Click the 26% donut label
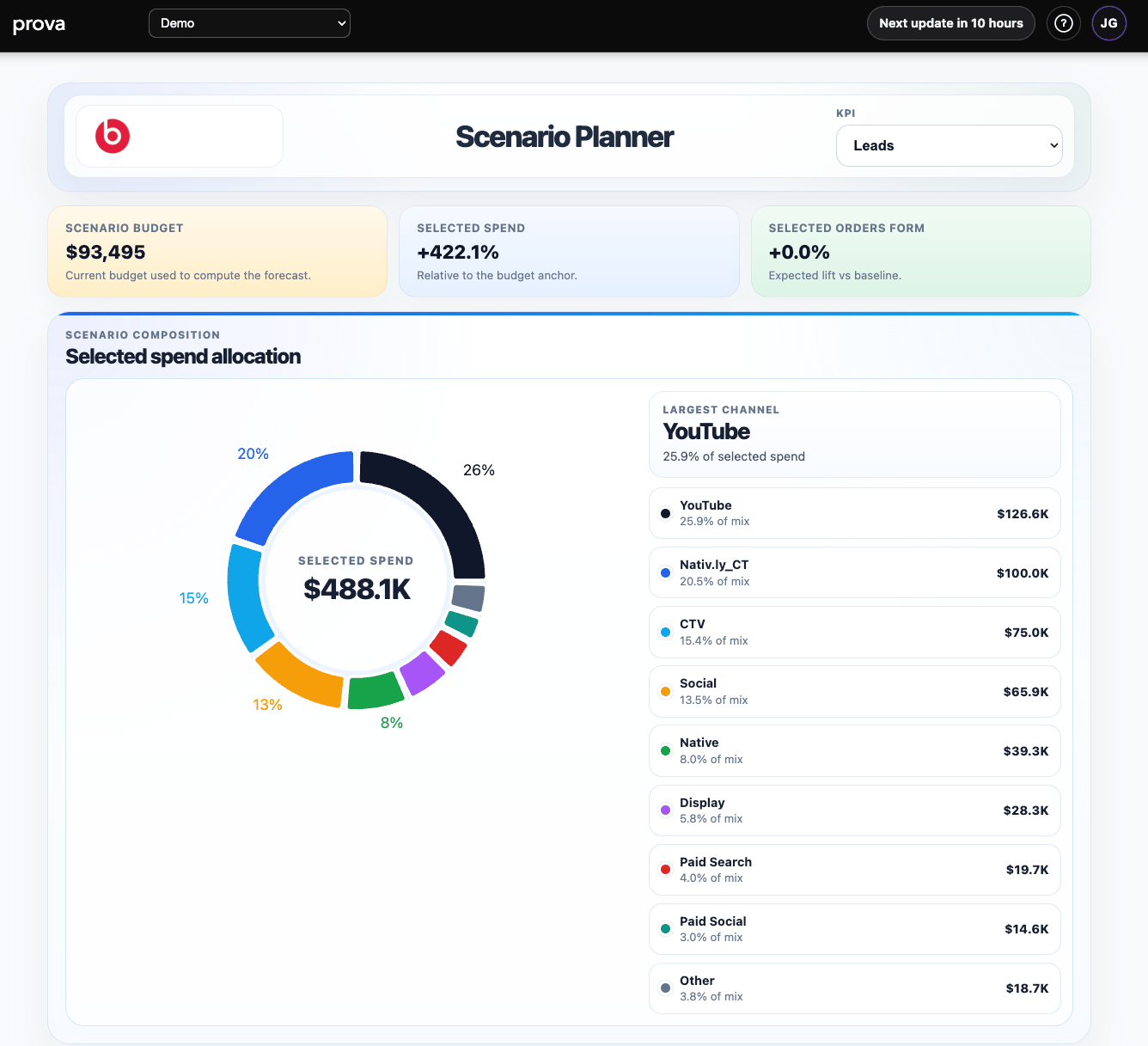The image size is (1148, 1046). tap(479, 470)
